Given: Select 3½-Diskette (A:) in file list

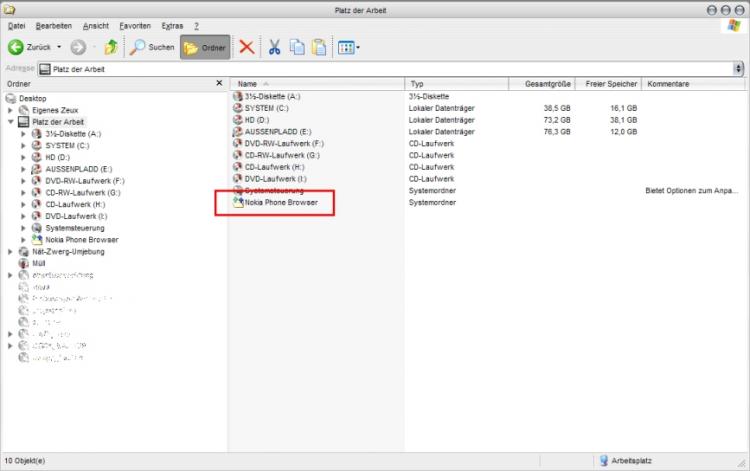Looking at the screenshot, I should point(273,96).
